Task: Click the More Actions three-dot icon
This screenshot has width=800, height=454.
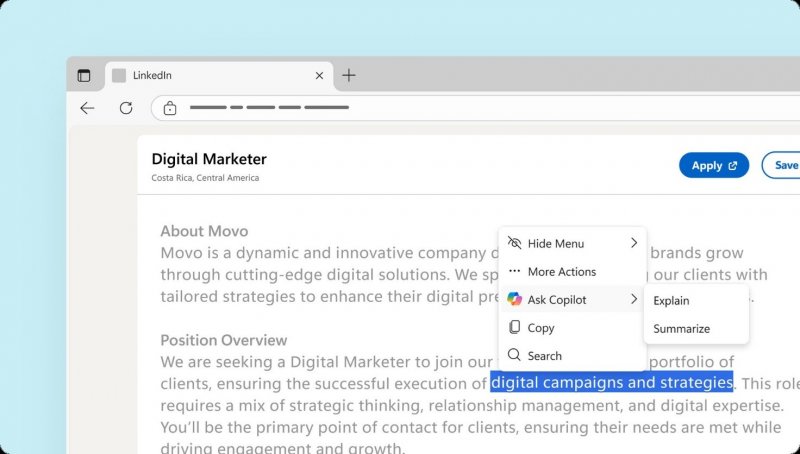Action: coord(515,271)
